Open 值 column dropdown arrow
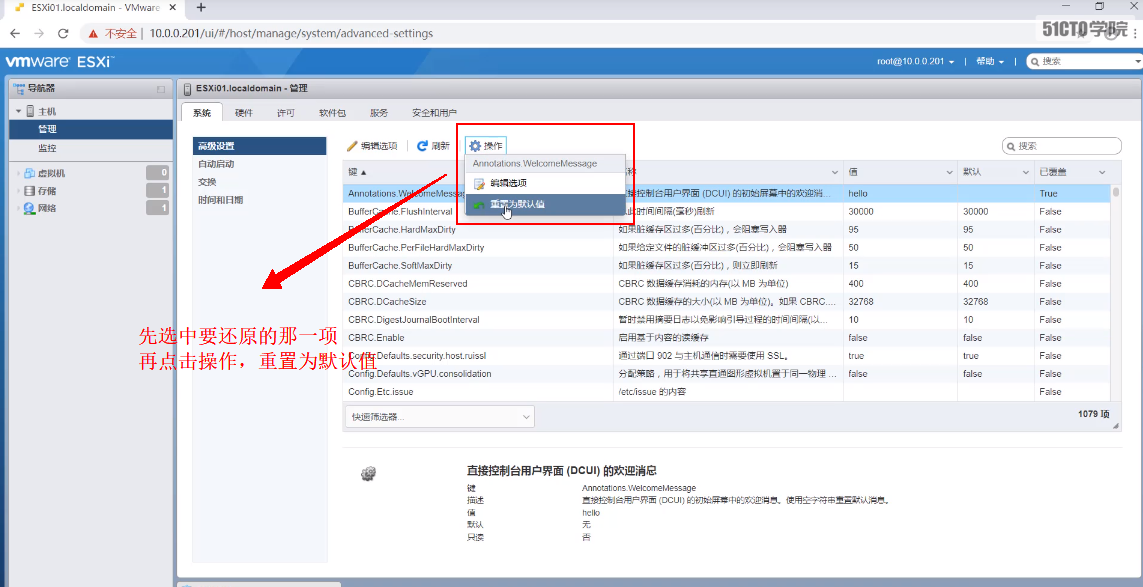1143x587 pixels. pyautogui.click(x=950, y=172)
